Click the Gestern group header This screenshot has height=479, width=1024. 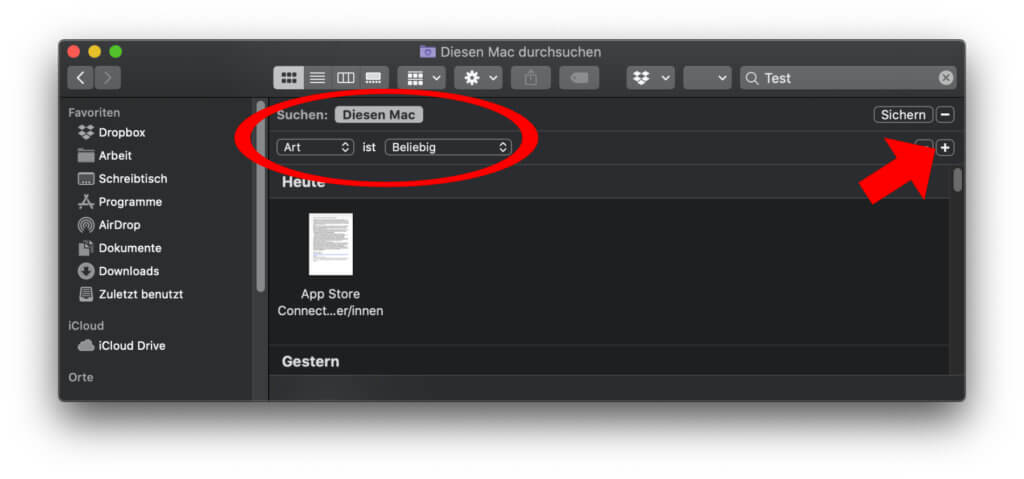tap(310, 361)
